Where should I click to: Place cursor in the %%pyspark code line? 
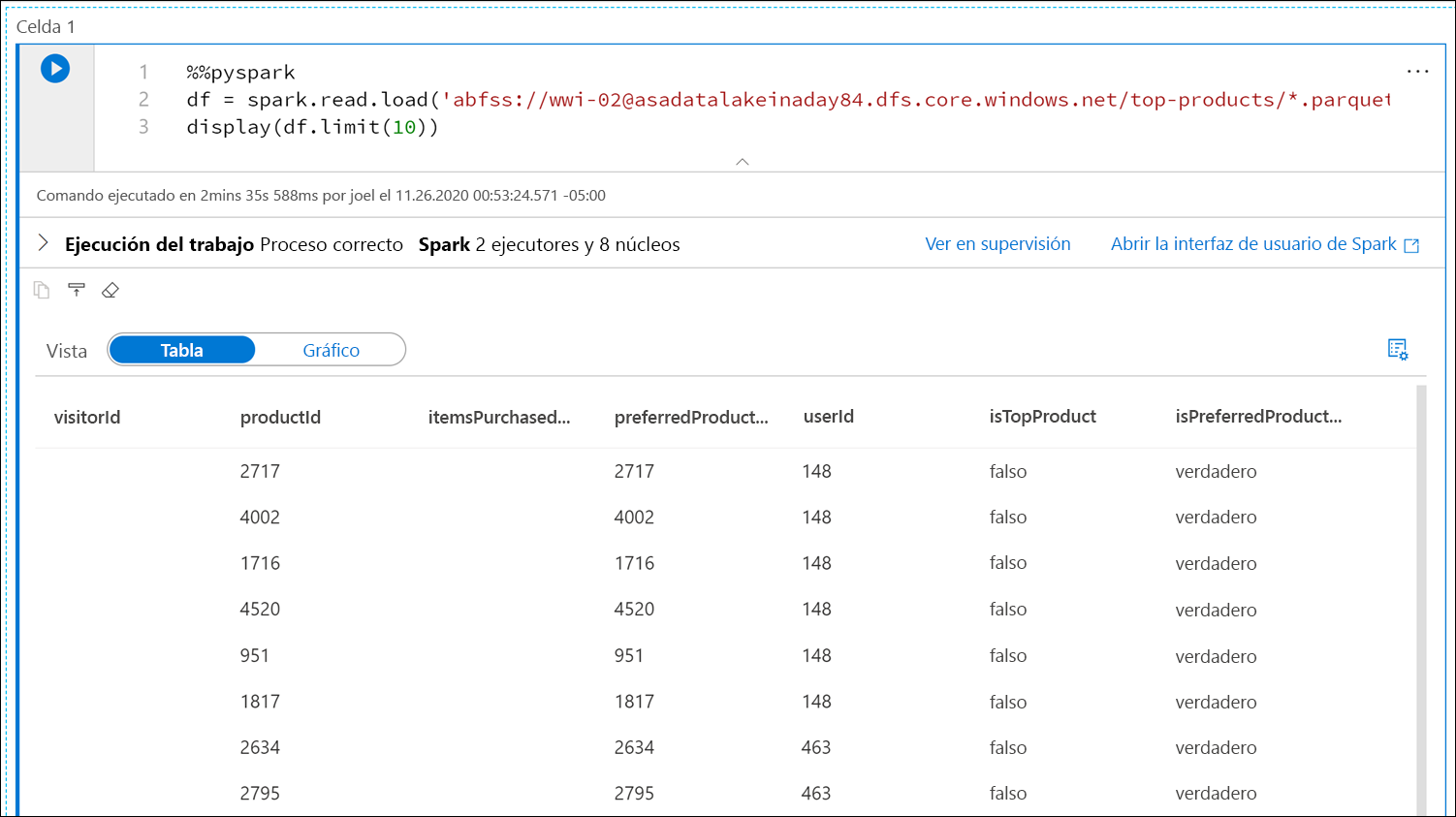tap(240, 73)
